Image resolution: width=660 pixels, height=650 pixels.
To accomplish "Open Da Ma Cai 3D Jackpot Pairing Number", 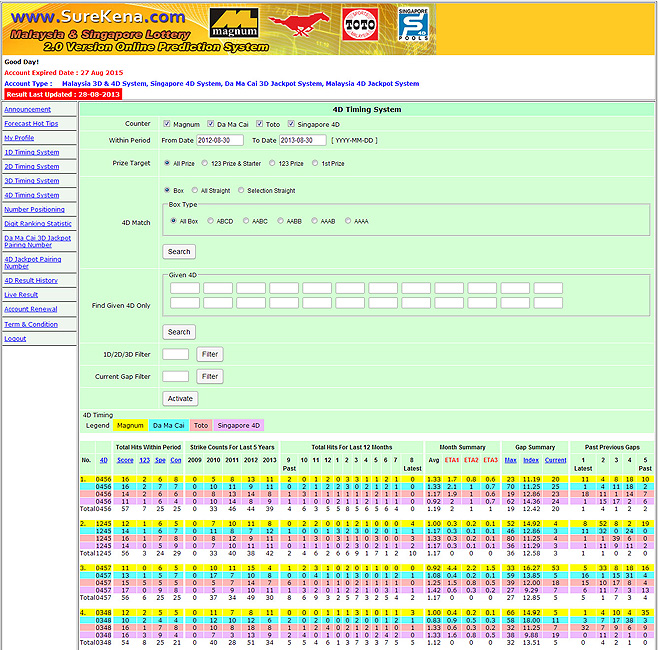I will 37,241.
